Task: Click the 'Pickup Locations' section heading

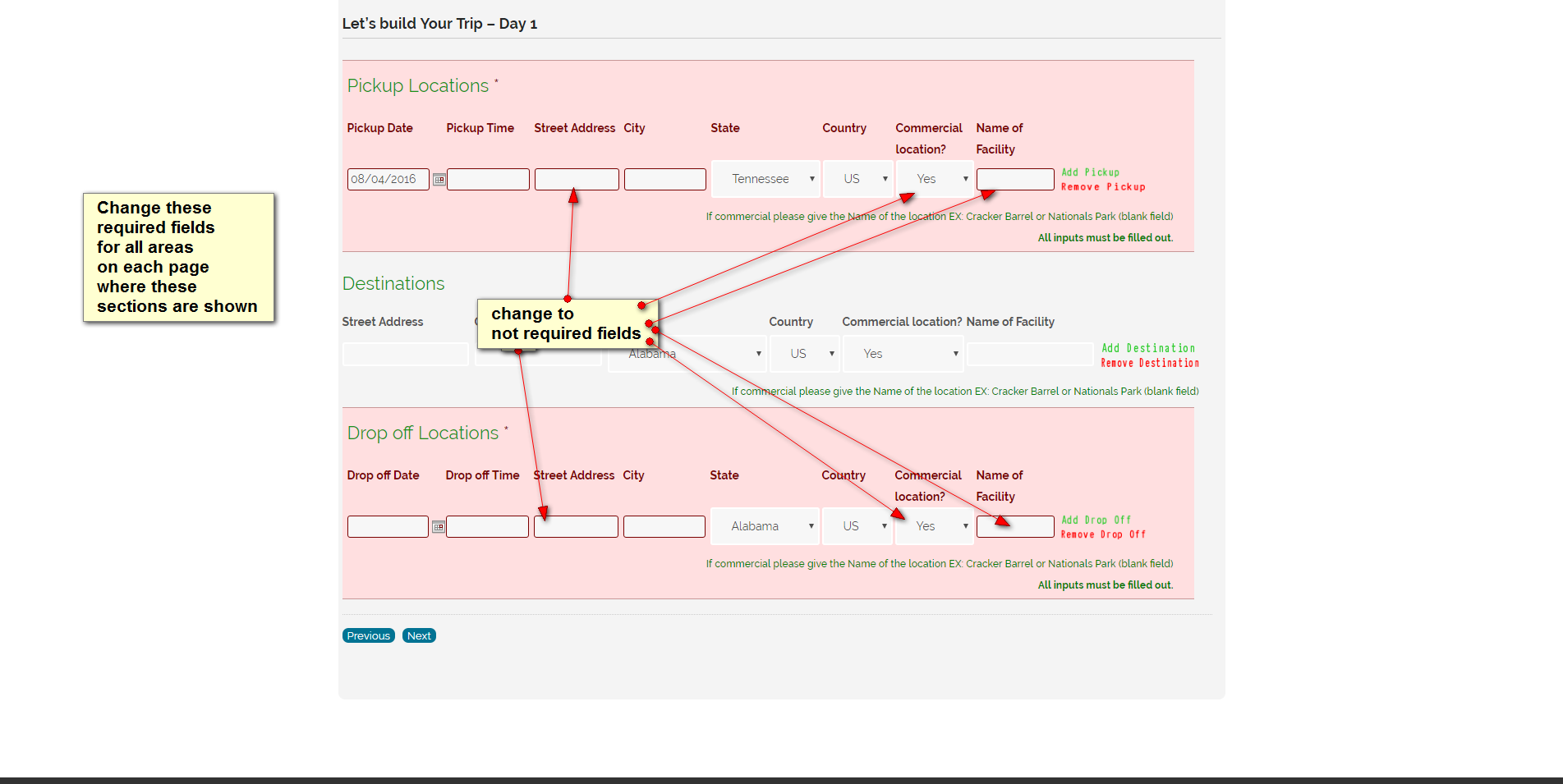Action: click(418, 85)
